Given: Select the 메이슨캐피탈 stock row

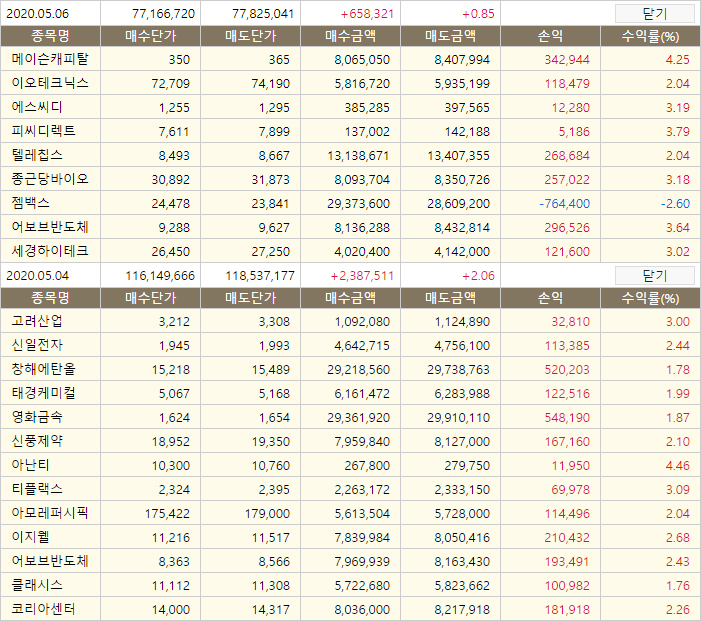Looking at the screenshot, I should 350,59.
